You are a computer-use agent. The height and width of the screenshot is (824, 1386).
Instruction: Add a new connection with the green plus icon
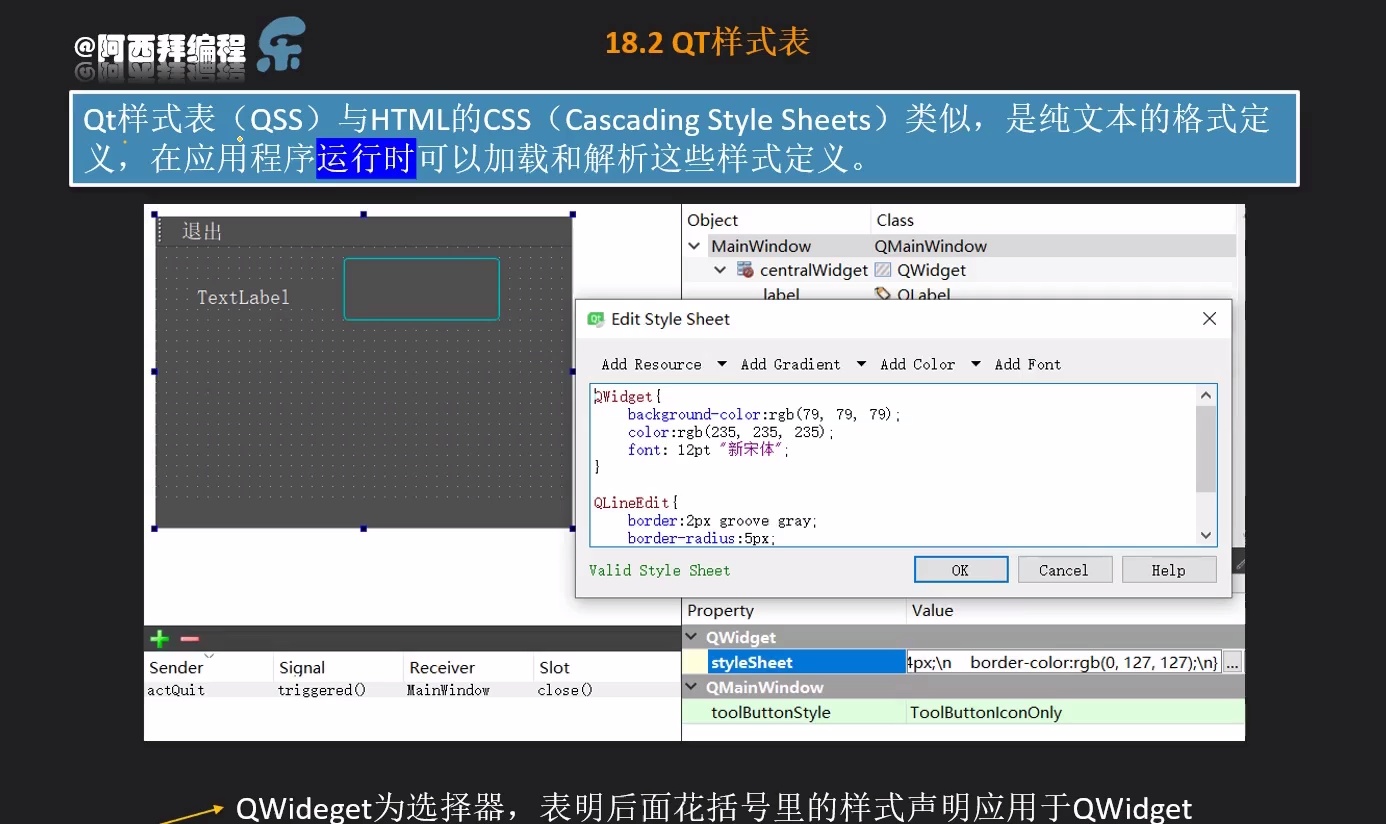159,638
